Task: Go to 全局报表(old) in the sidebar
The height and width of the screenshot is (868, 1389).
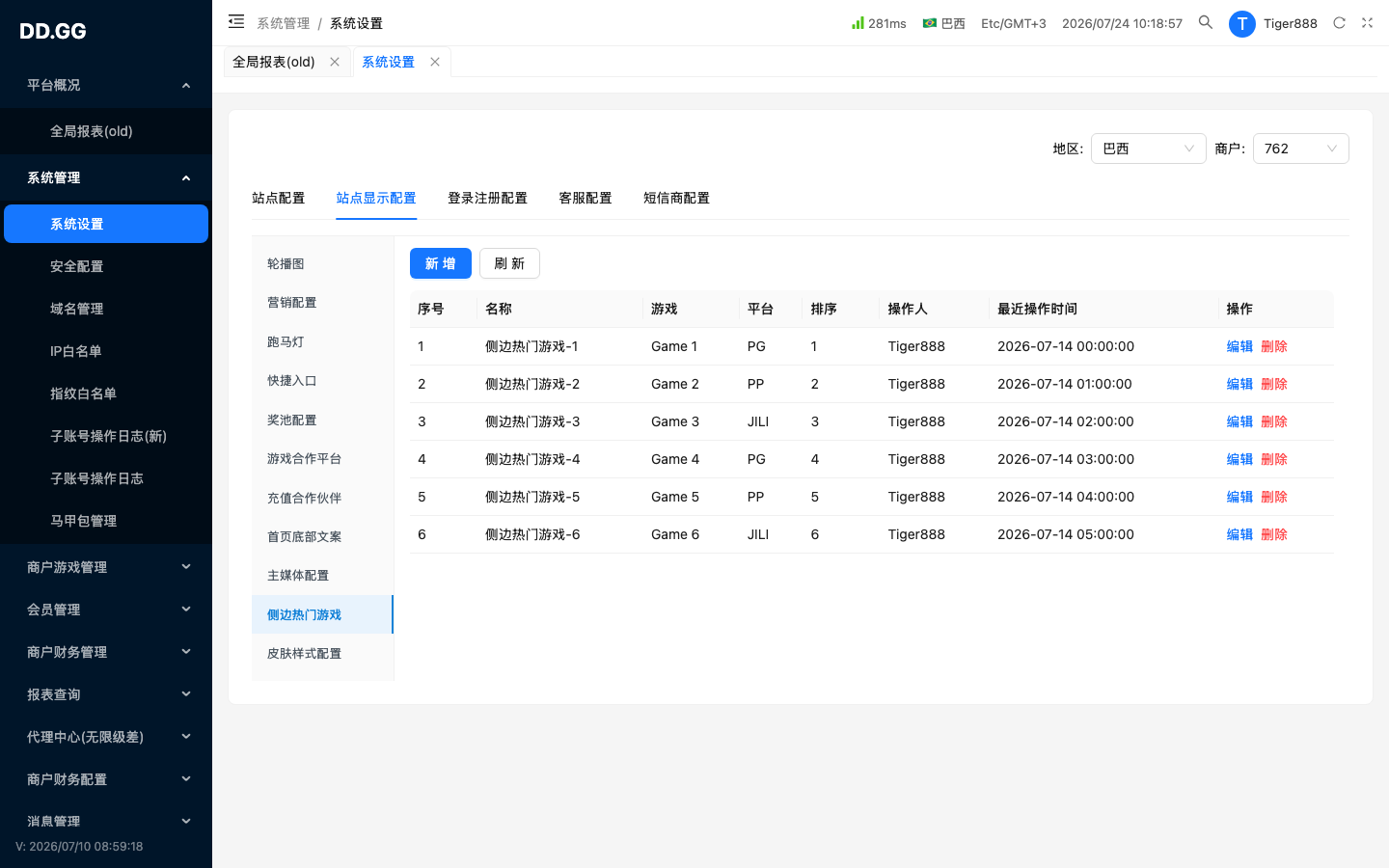Action: pos(106,131)
